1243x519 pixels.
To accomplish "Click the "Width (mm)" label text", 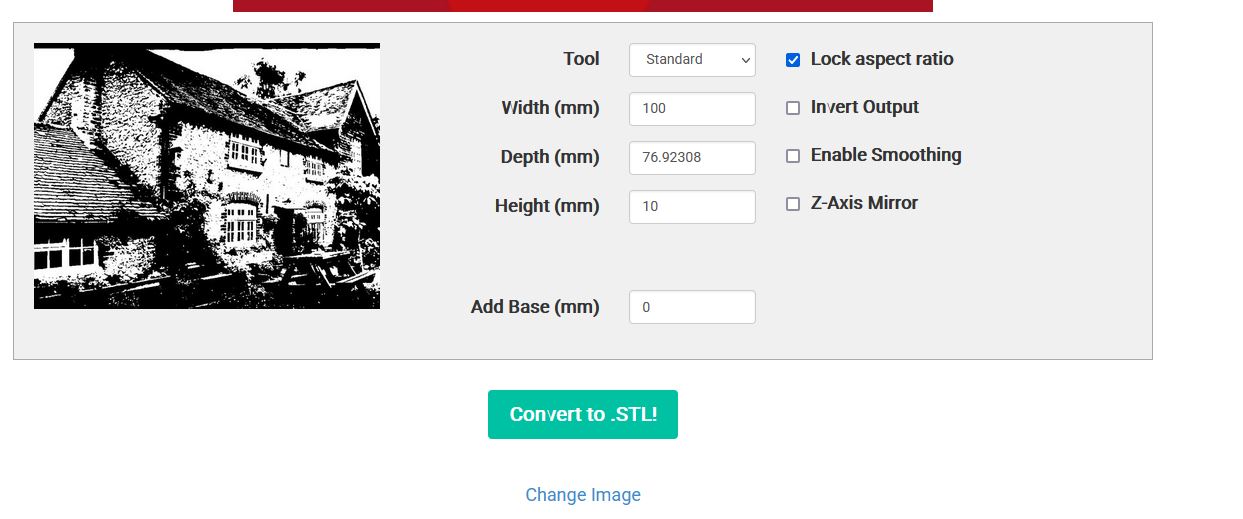I will pos(550,108).
